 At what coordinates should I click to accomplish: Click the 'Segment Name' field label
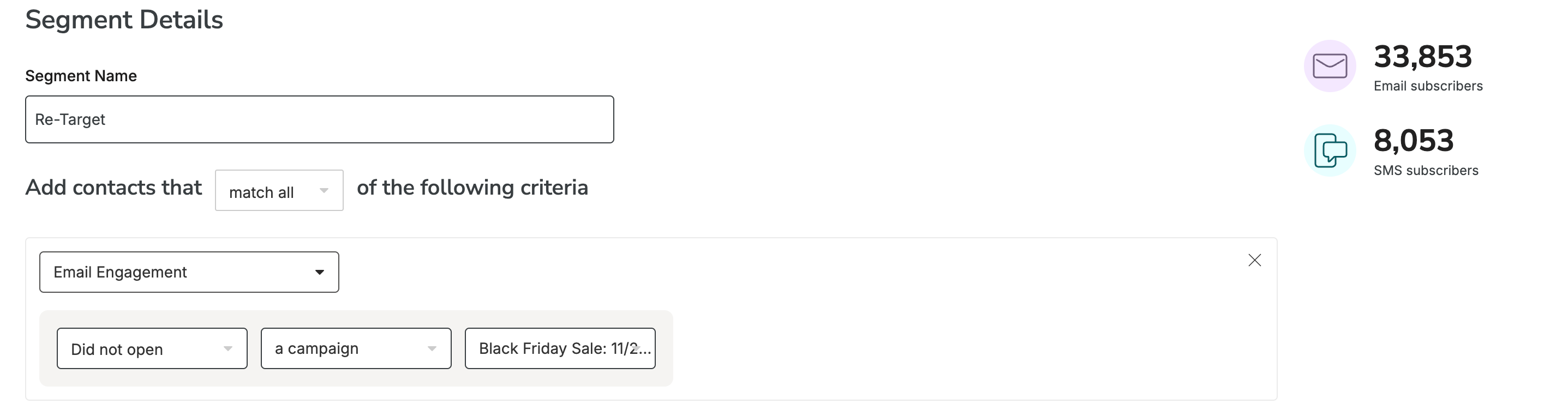(x=81, y=76)
